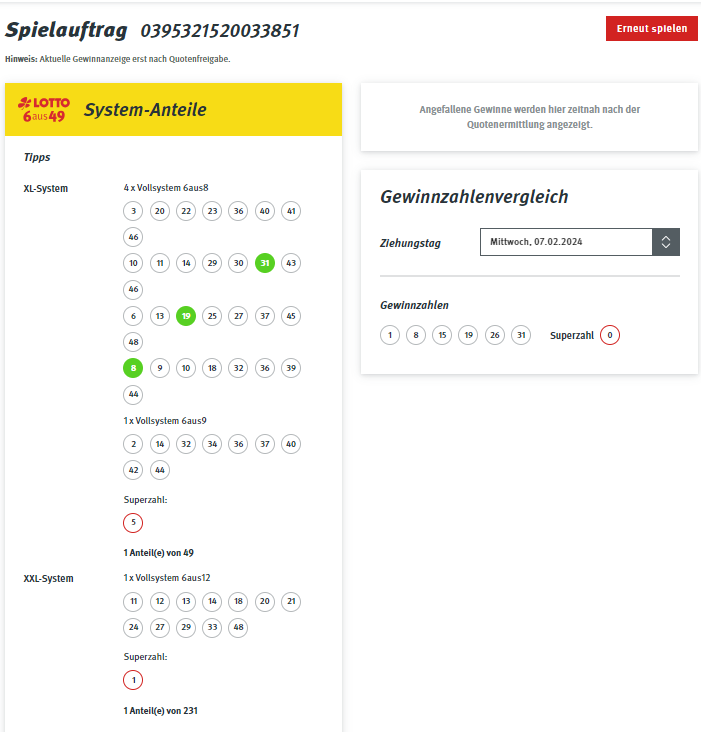Click number 9 ball in fourth tip
701x732 pixels.
160,368
